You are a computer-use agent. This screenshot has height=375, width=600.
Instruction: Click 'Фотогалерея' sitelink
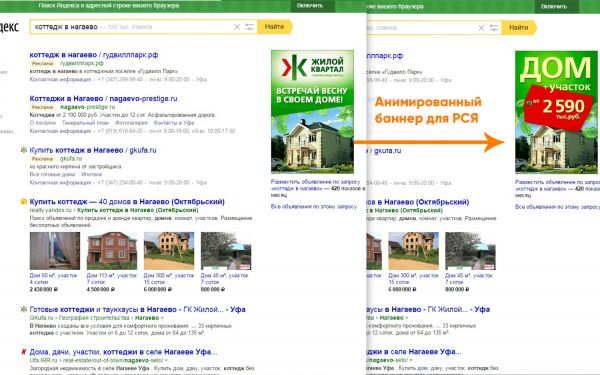pyautogui.click(x=131, y=123)
